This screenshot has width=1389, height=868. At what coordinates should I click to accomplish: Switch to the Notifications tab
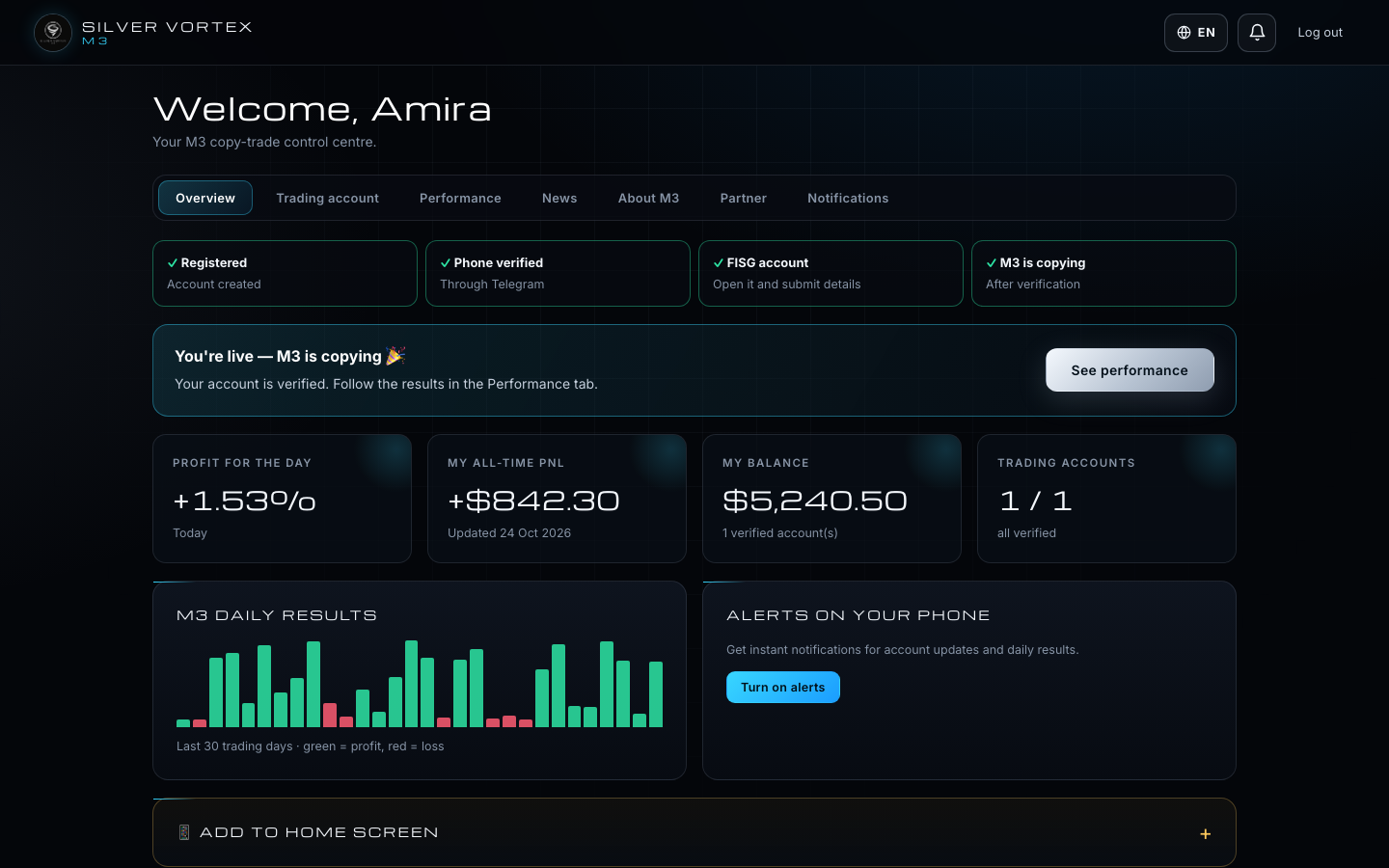click(x=848, y=198)
